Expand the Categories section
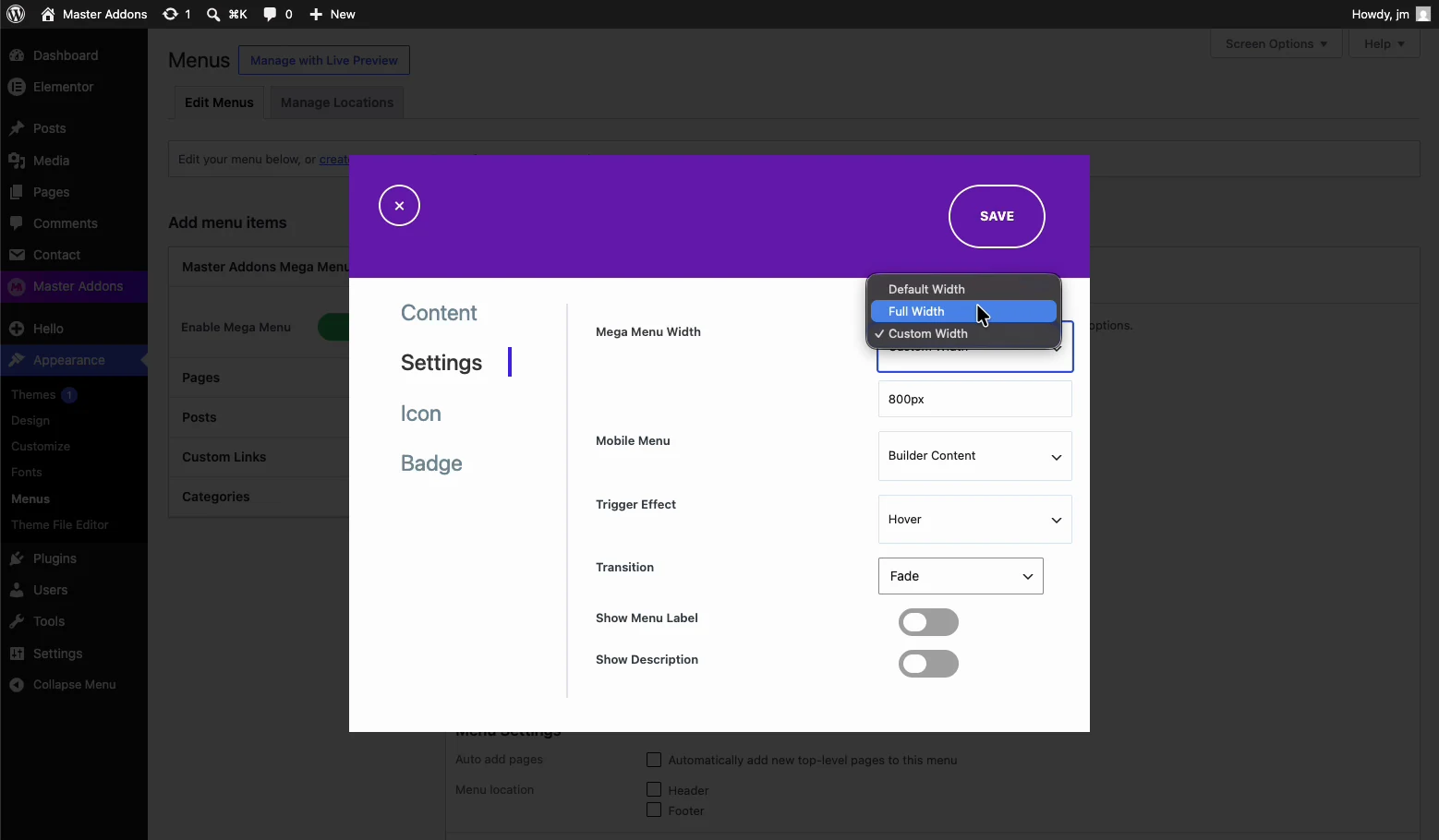Image resolution: width=1439 pixels, height=840 pixels. tap(260, 497)
